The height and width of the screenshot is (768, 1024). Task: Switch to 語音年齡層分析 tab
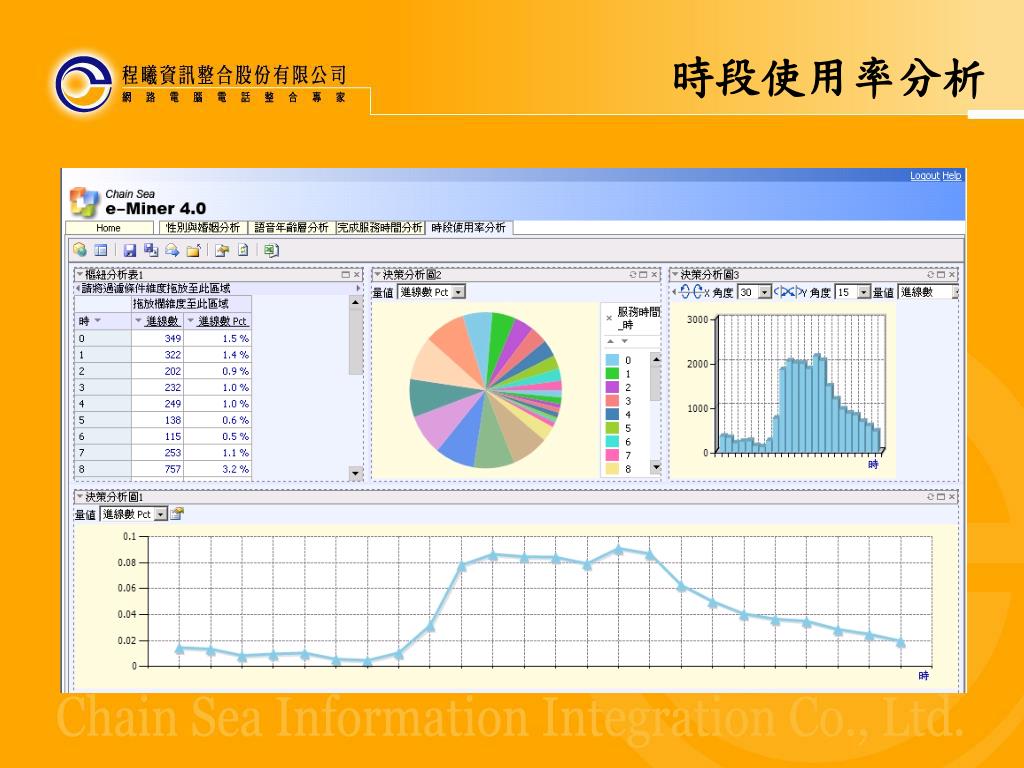[291, 227]
